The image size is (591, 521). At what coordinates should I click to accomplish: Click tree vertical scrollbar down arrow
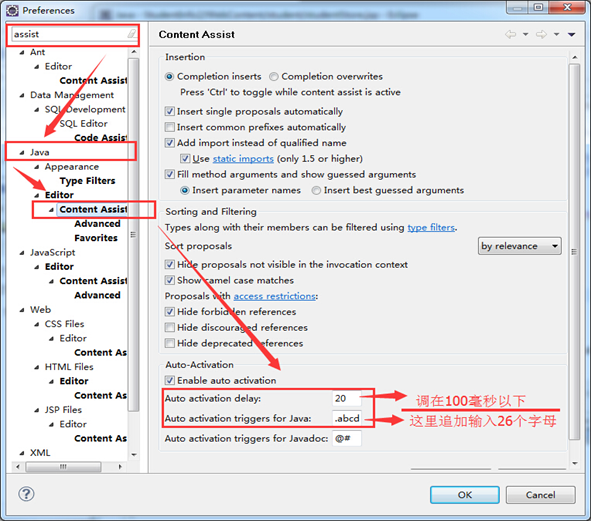134,455
